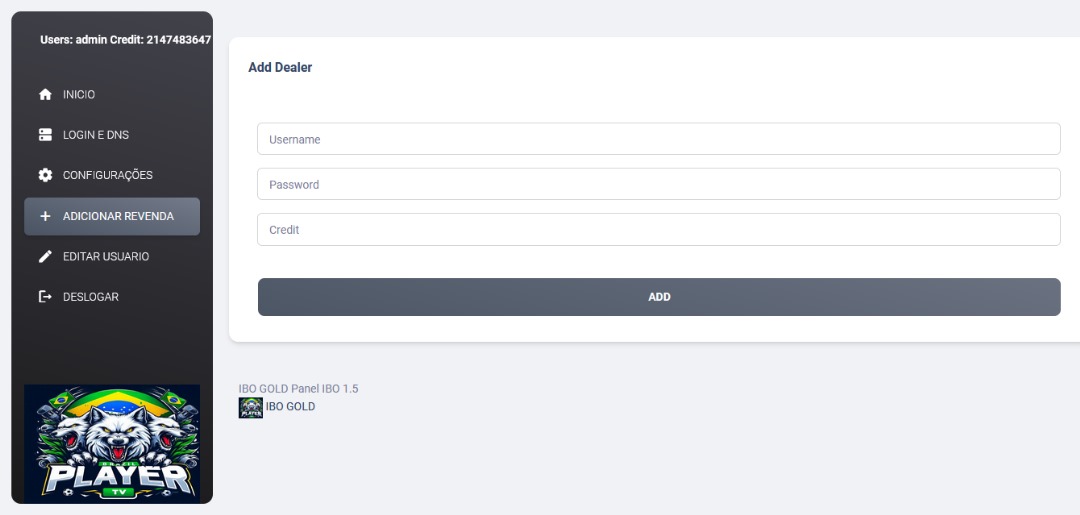Screen dimensions: 1080x515
Task: Click the logout arrow icon beside DESLOGAR
Action: point(45,297)
